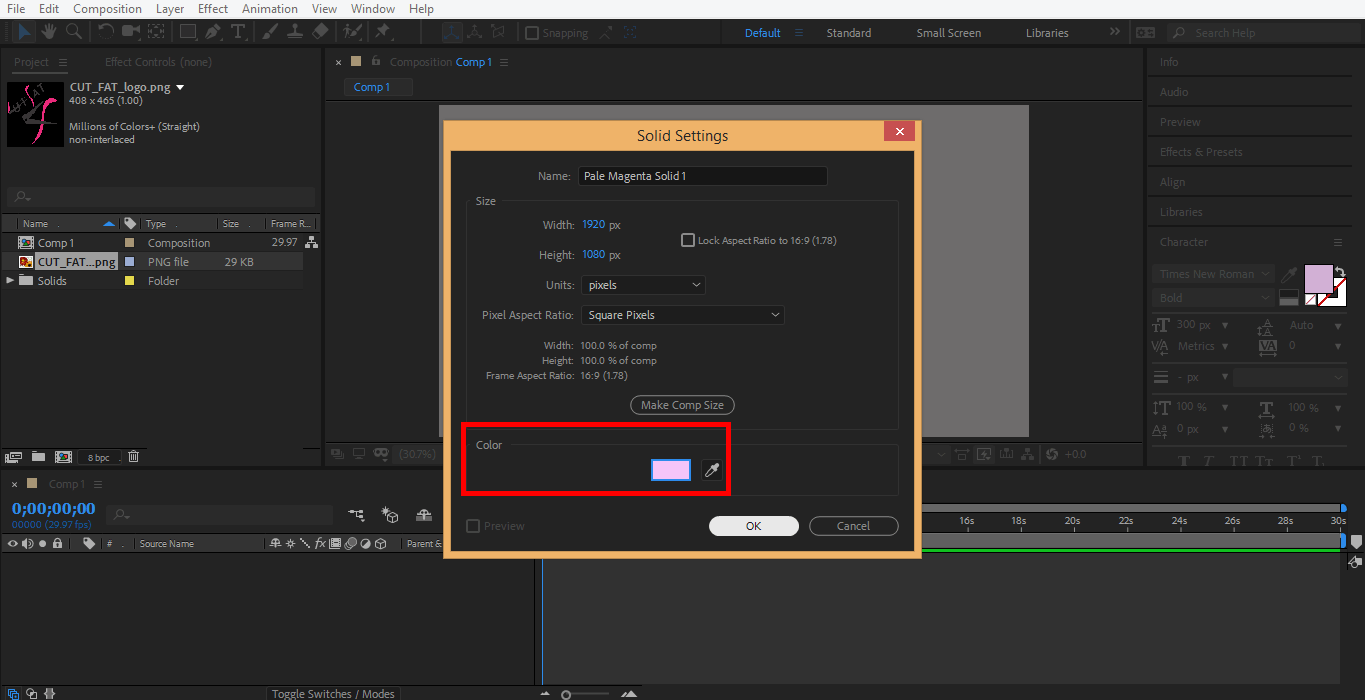Select the Pen tool
Viewport: 1365px width, 700px height.
click(x=213, y=32)
